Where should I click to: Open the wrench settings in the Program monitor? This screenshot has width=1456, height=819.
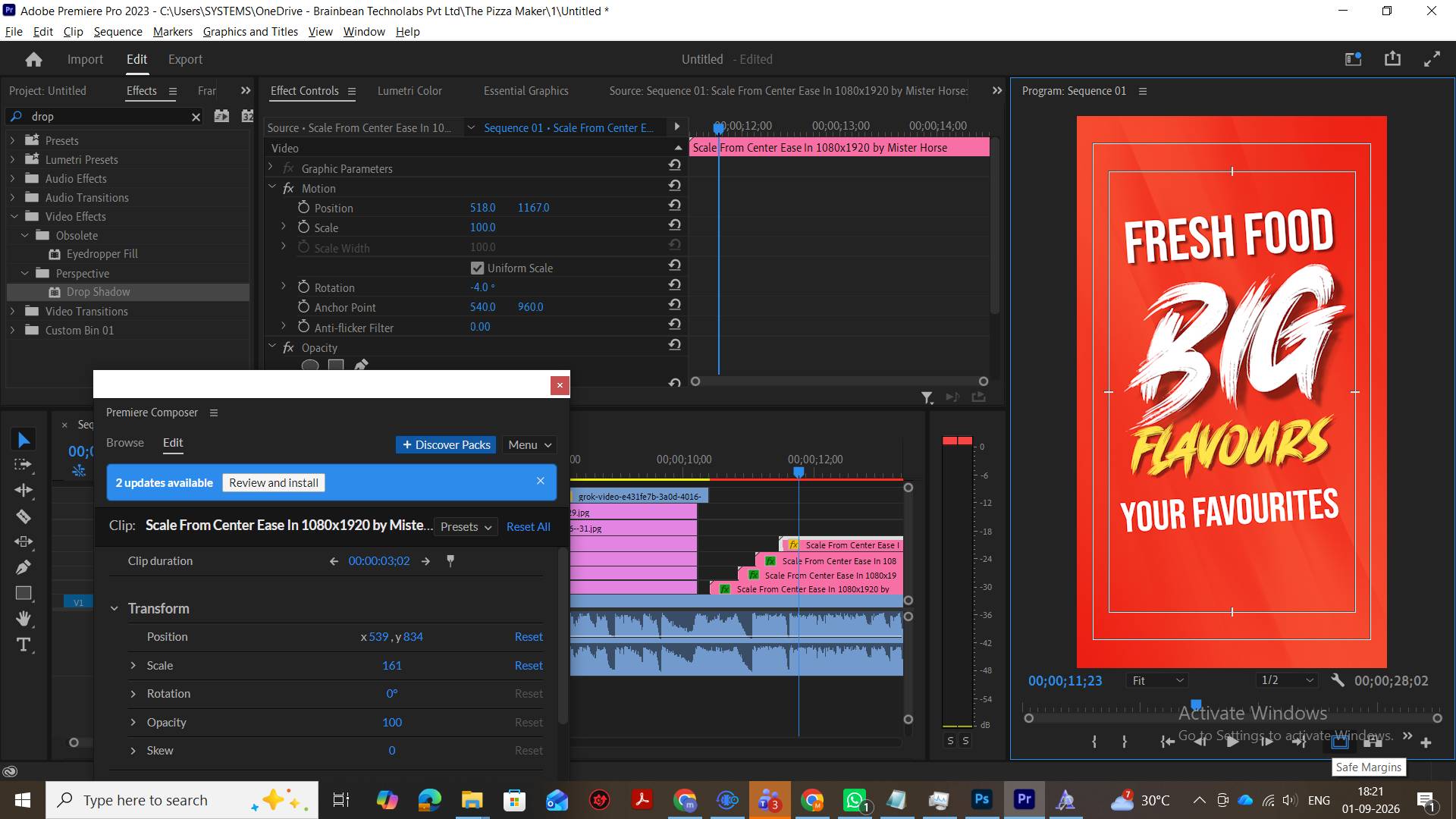pyautogui.click(x=1338, y=680)
